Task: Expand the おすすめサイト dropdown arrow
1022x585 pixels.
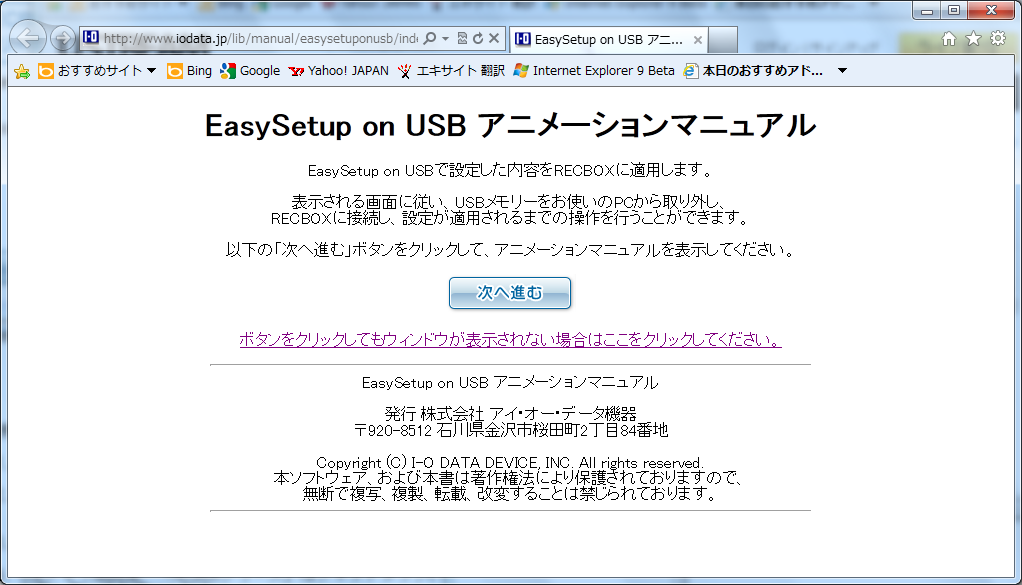Action: coord(151,70)
